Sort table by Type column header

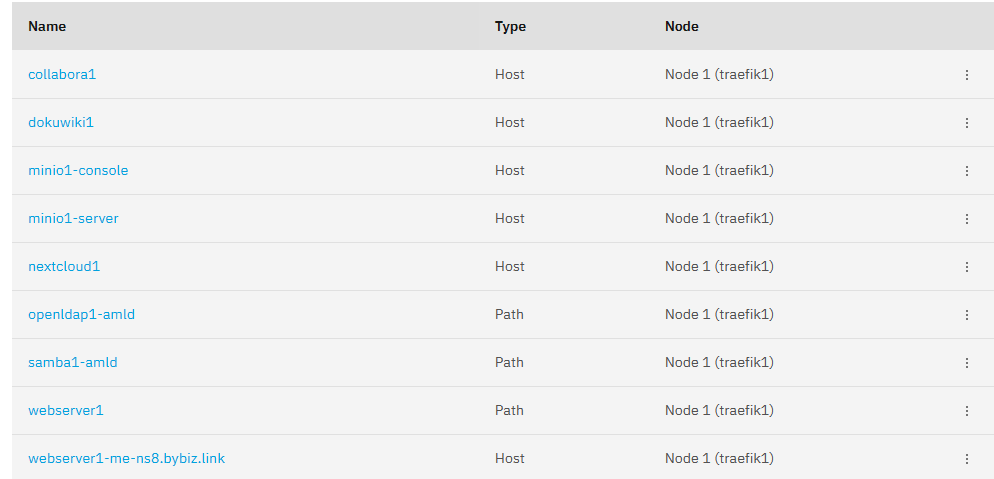pyautogui.click(x=510, y=27)
